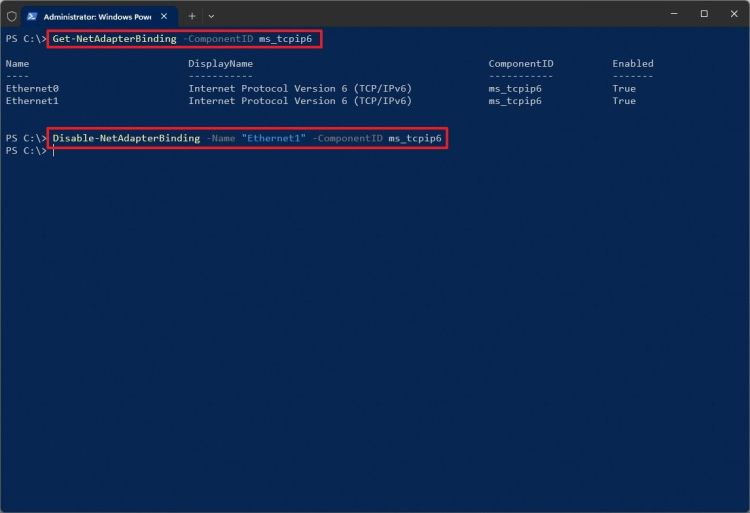The image size is (750, 513).
Task: Click the True value for Ethernet1
Action: point(624,100)
